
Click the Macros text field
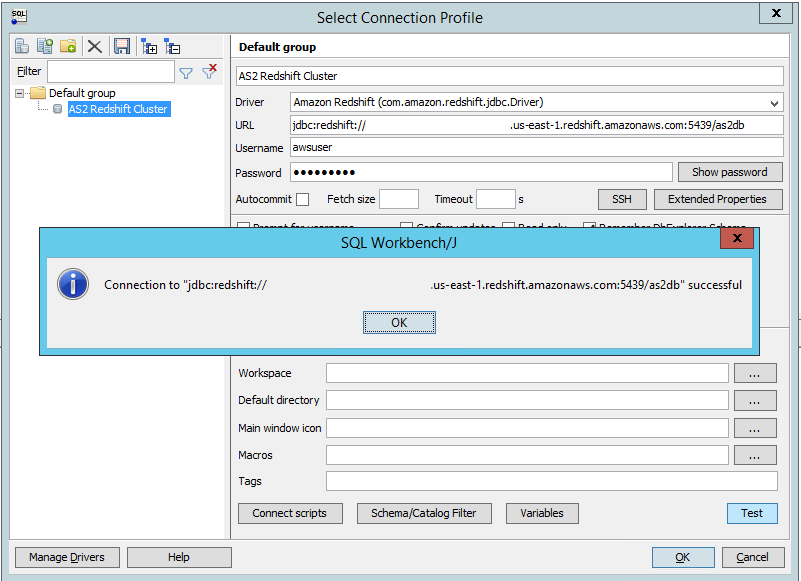click(527, 455)
